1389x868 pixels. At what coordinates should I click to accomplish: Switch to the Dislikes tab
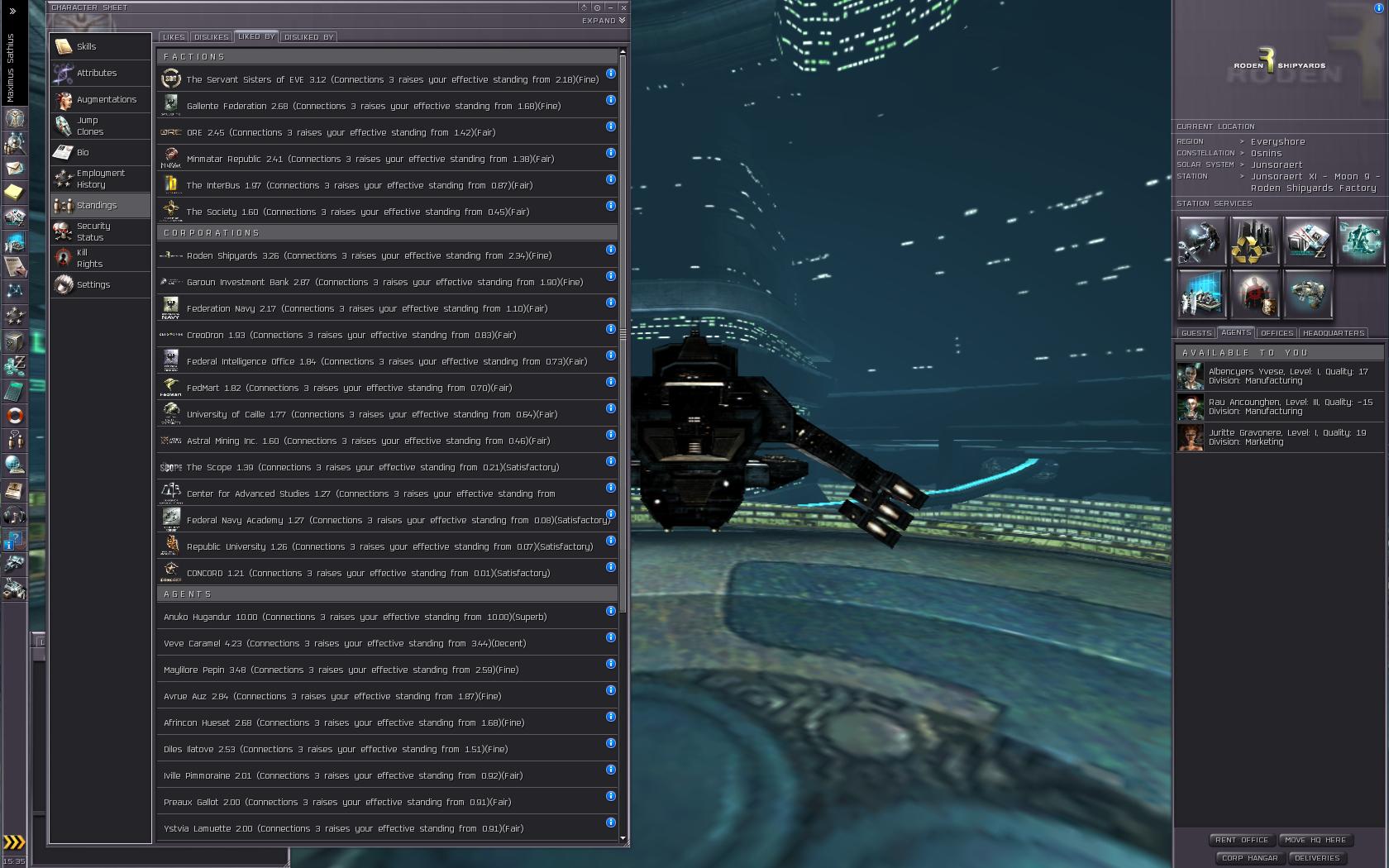[x=211, y=37]
